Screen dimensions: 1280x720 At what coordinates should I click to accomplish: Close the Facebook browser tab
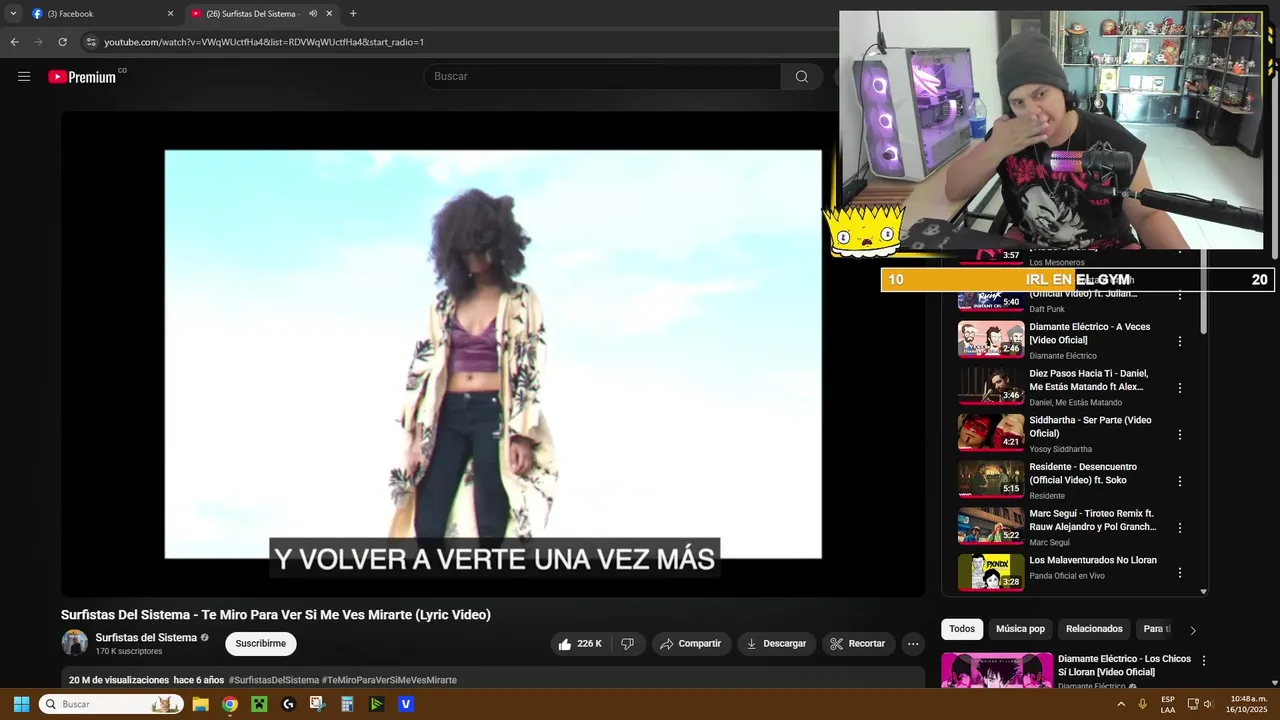click(170, 14)
